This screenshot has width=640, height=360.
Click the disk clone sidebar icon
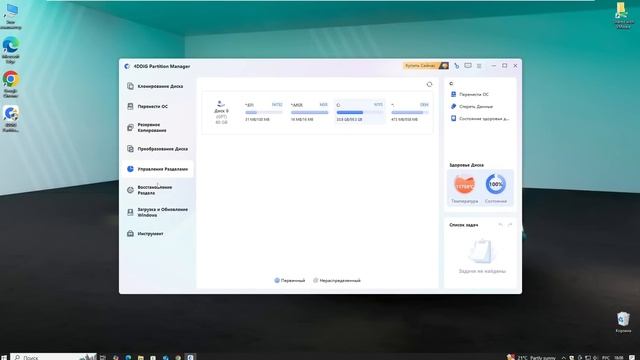click(130, 86)
